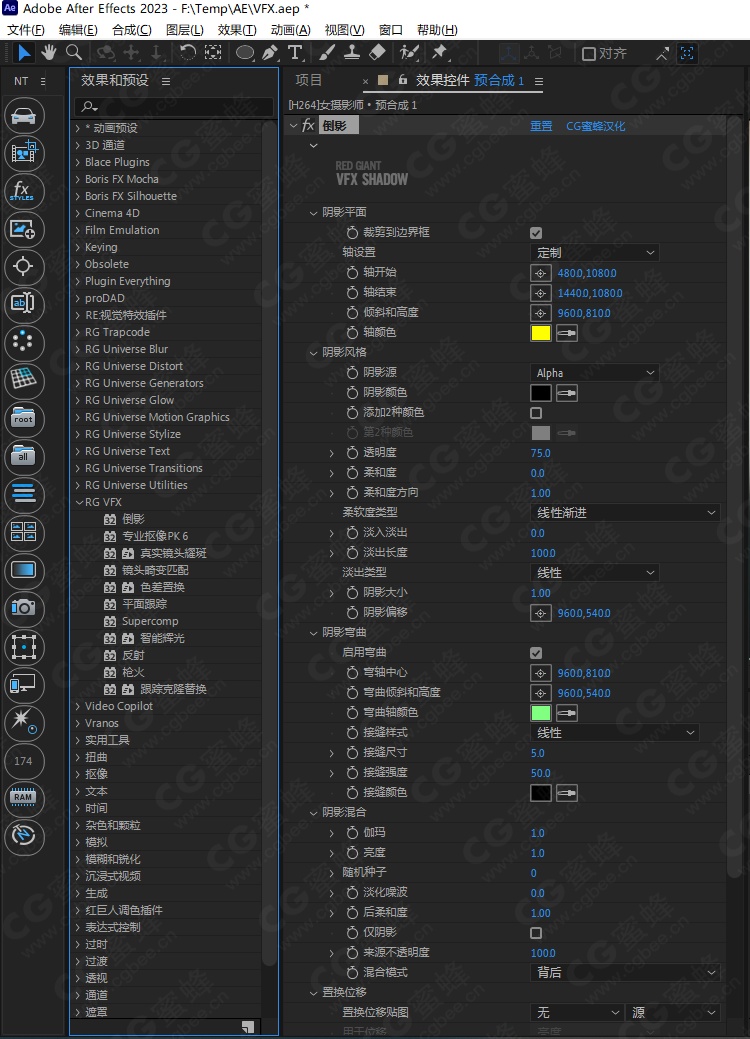Click the 透明度 value 75.0
Screen dimensions: 750x1039
pyautogui.click(x=541, y=453)
